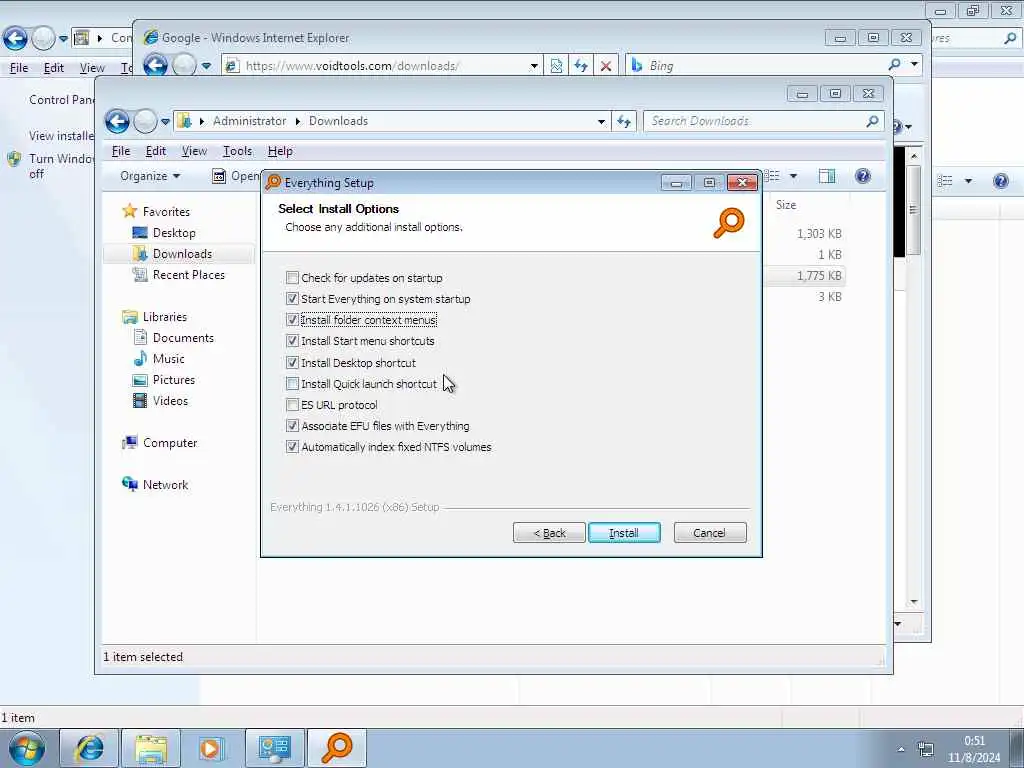Click search magnifier icon in Downloads window
The height and width of the screenshot is (768, 1024).
click(x=872, y=121)
